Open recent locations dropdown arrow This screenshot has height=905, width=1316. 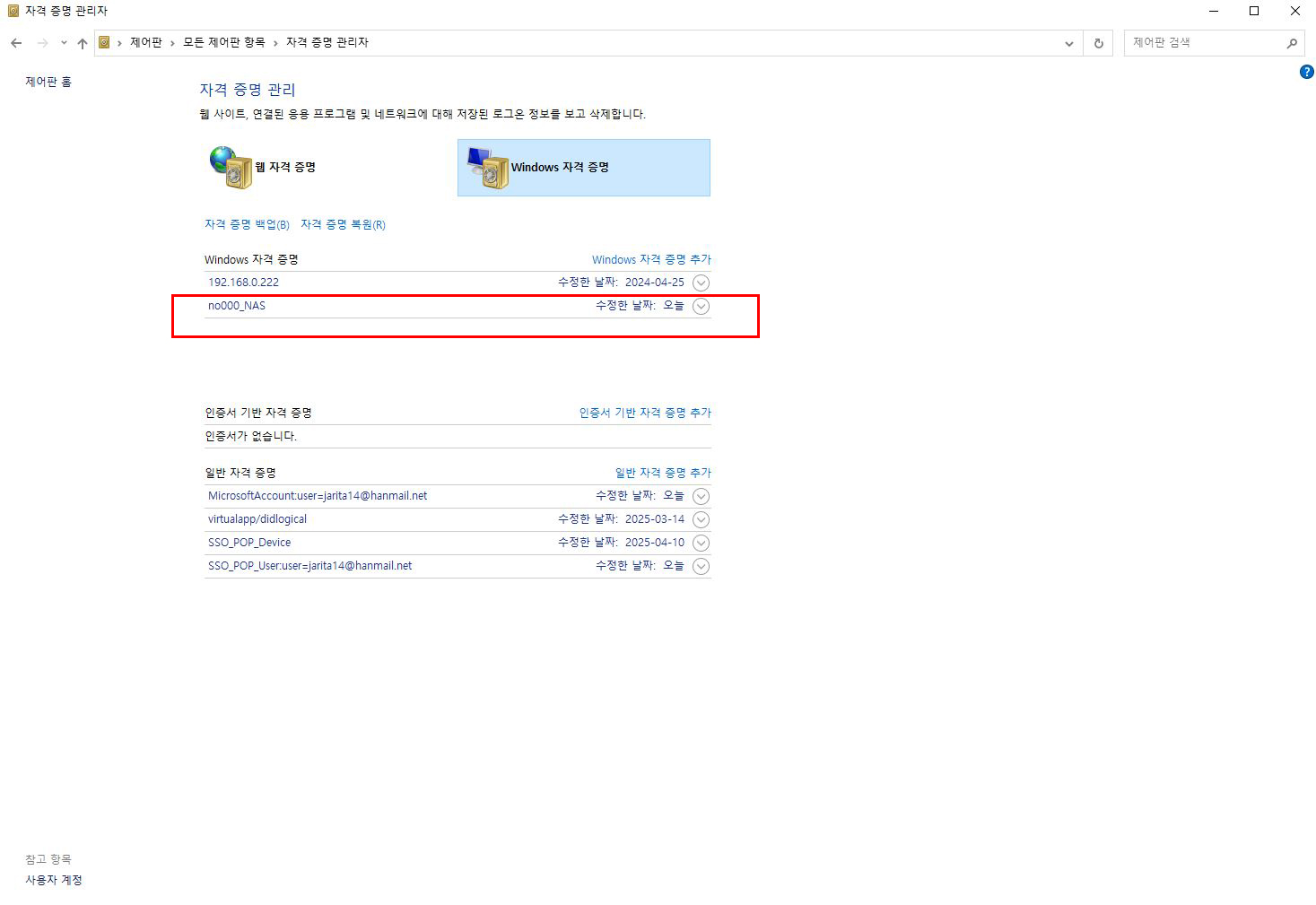(x=64, y=43)
